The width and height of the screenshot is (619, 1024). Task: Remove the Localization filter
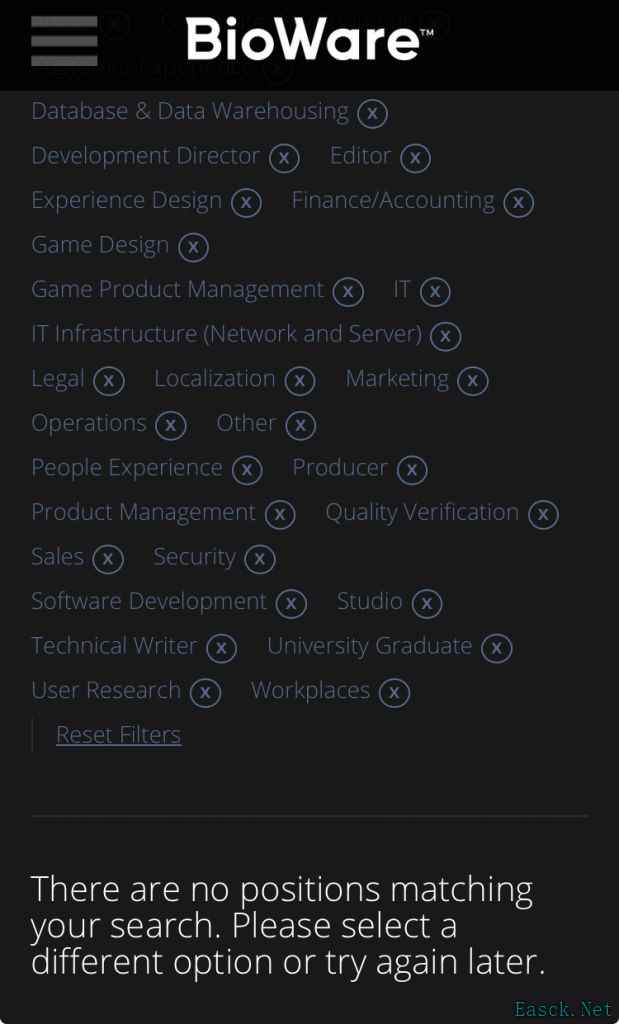299,381
